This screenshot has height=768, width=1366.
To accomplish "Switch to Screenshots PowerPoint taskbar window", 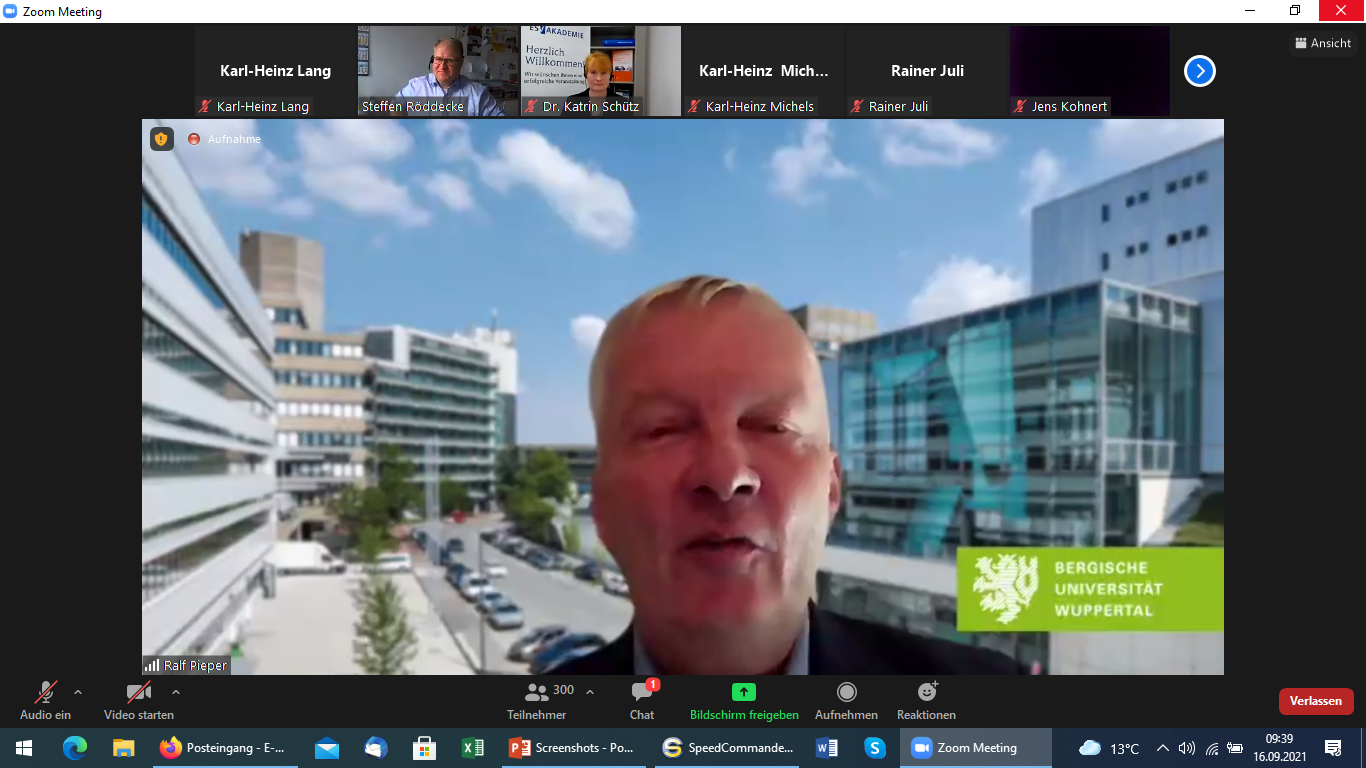I will pos(572,748).
